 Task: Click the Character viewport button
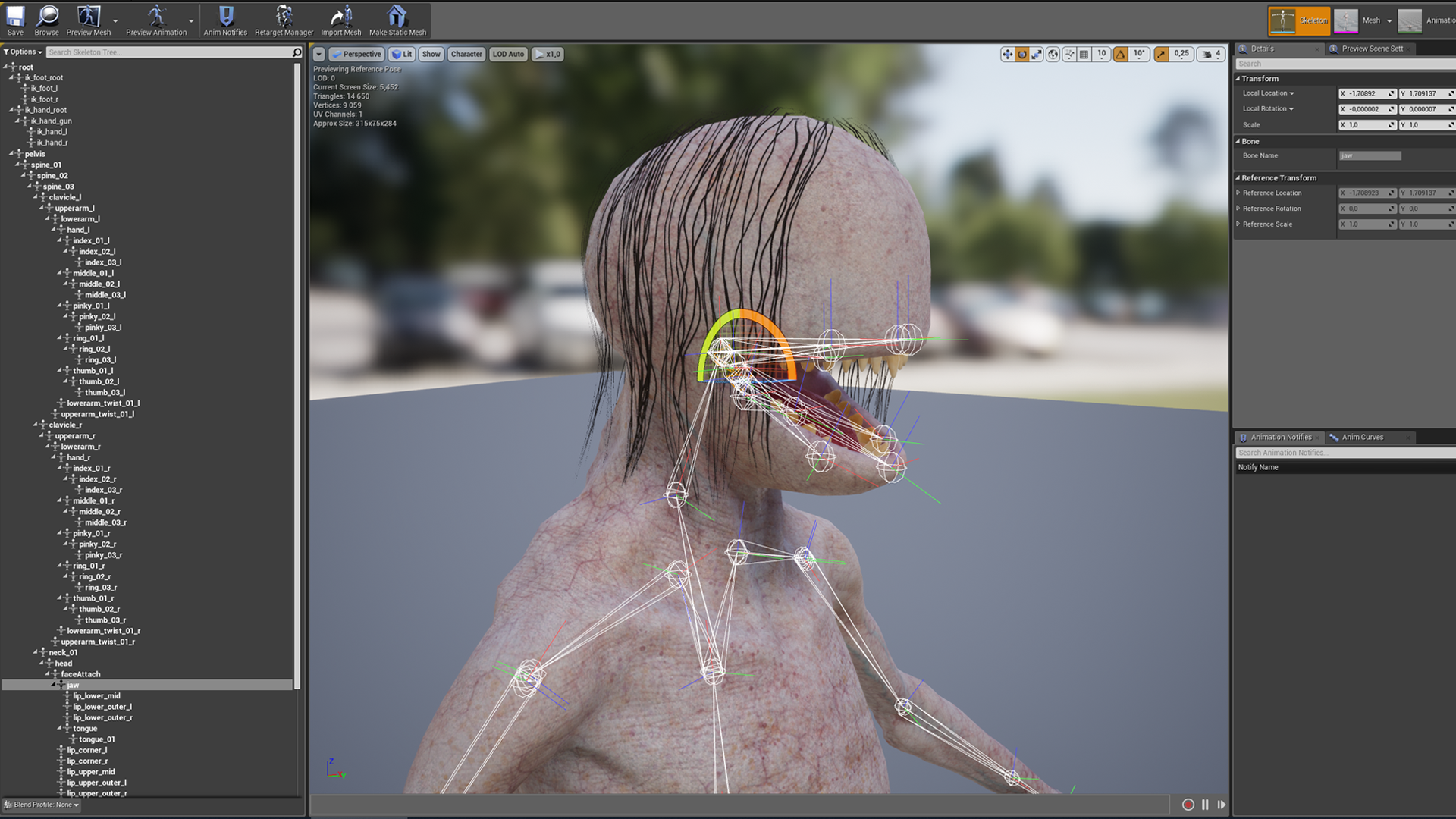pyautogui.click(x=466, y=54)
